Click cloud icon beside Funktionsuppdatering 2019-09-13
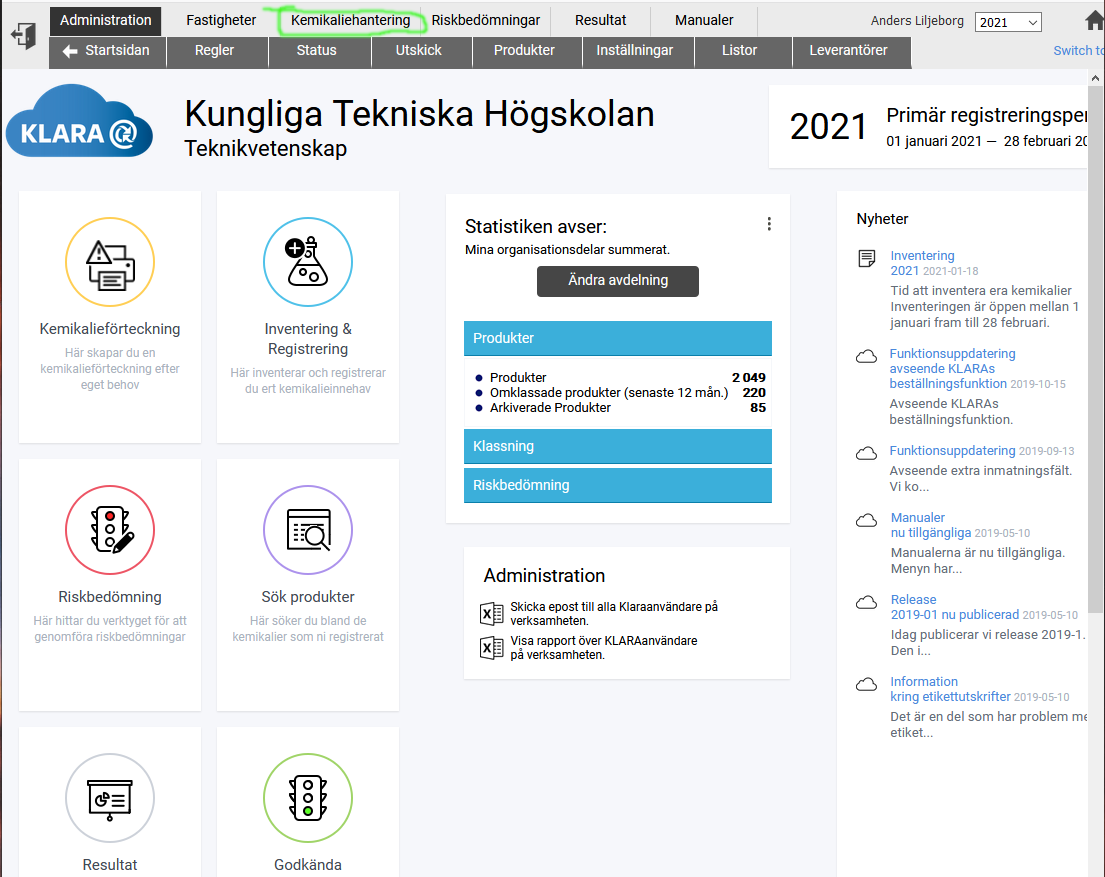Viewport: 1105px width, 877px height. click(866, 453)
